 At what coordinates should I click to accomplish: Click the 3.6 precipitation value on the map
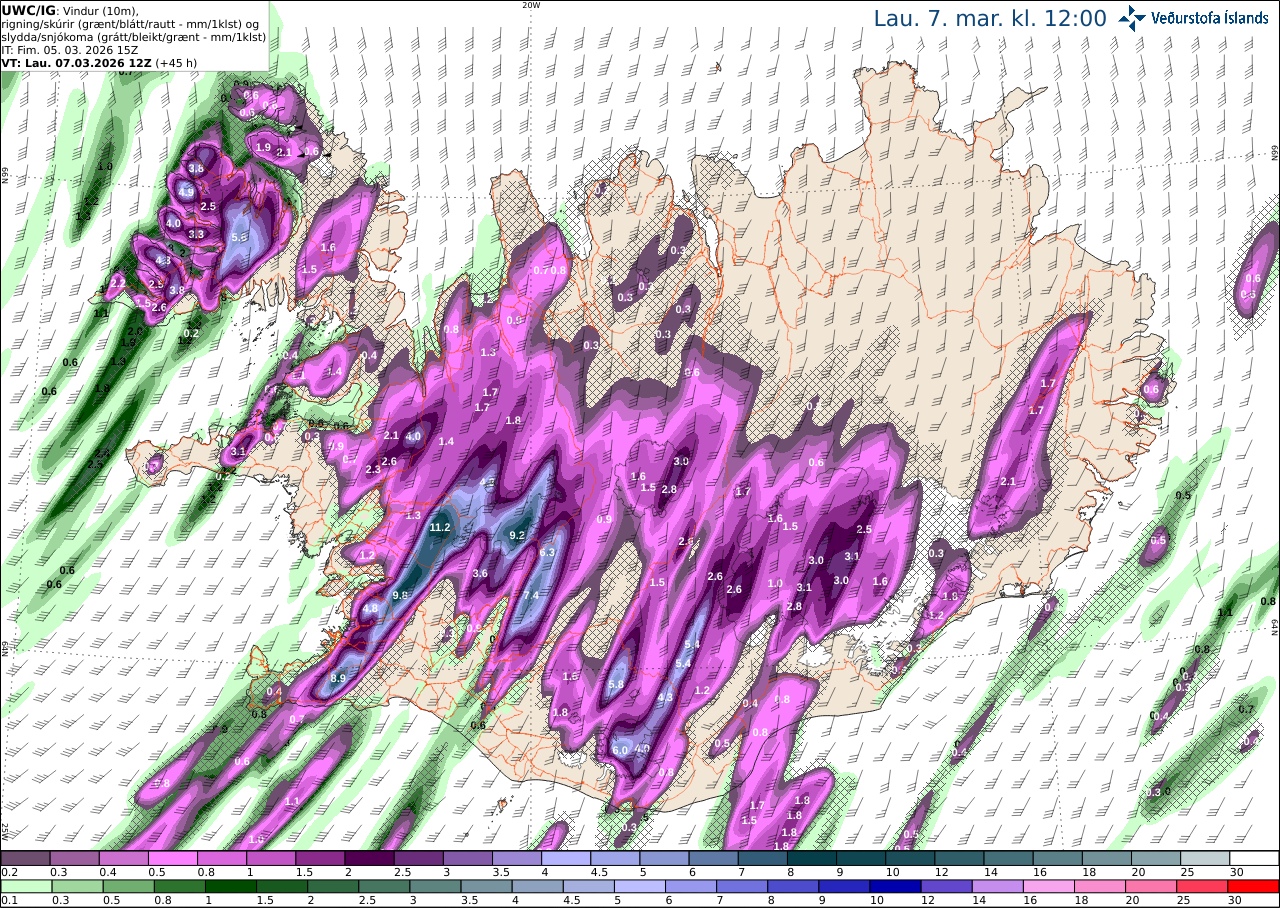(480, 574)
